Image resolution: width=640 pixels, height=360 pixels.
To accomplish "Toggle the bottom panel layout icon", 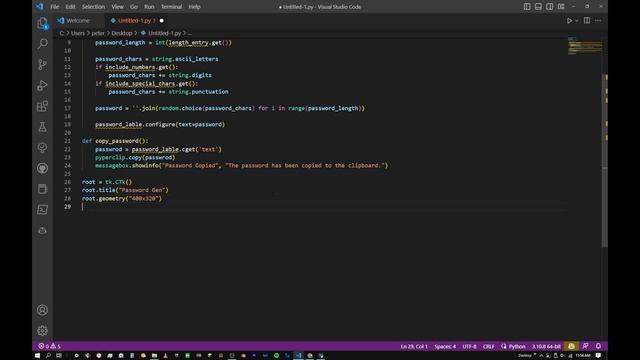I will pos(538,7).
